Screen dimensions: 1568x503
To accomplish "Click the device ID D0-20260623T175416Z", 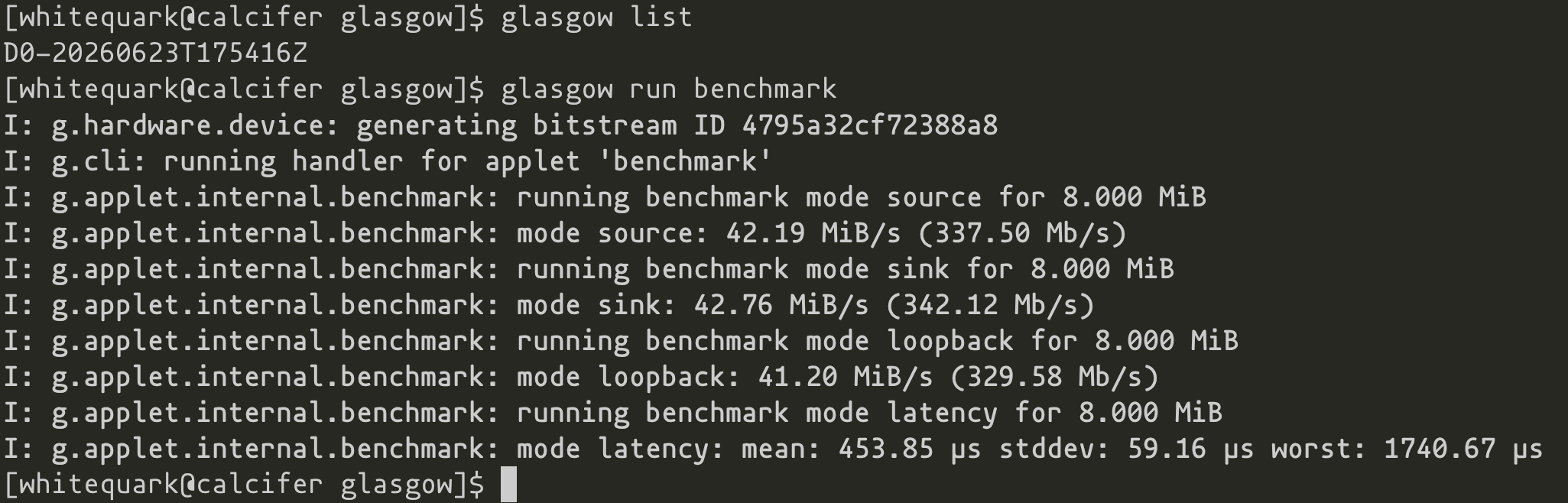I will (156, 53).
